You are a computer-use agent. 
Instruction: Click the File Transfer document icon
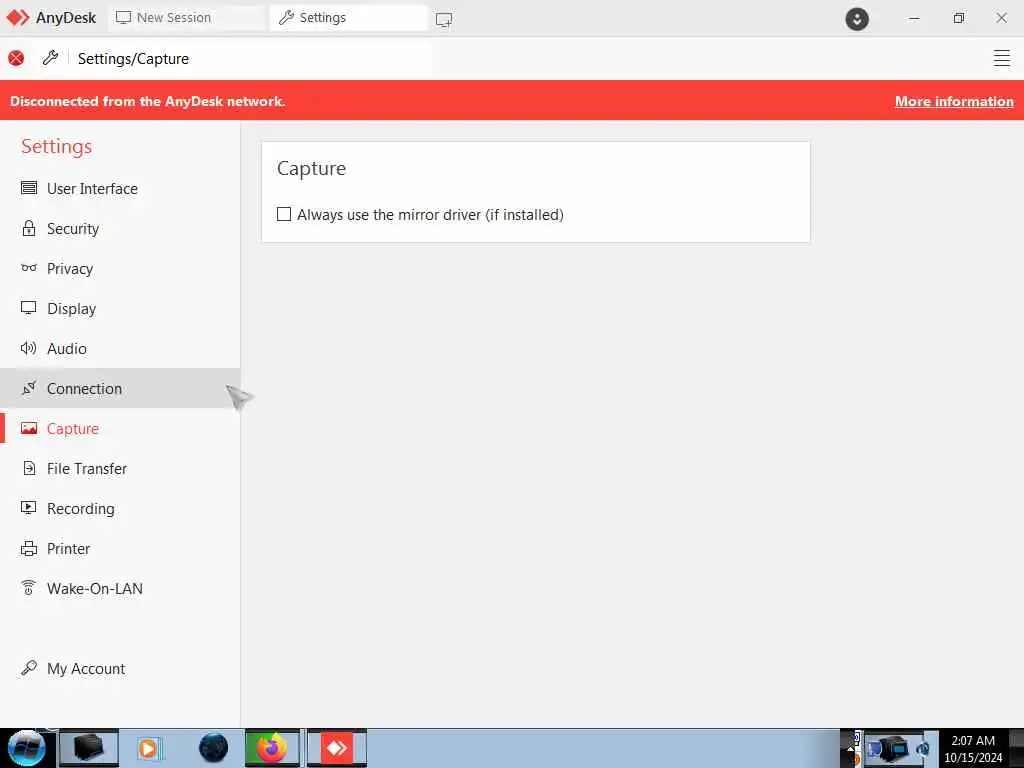point(29,468)
